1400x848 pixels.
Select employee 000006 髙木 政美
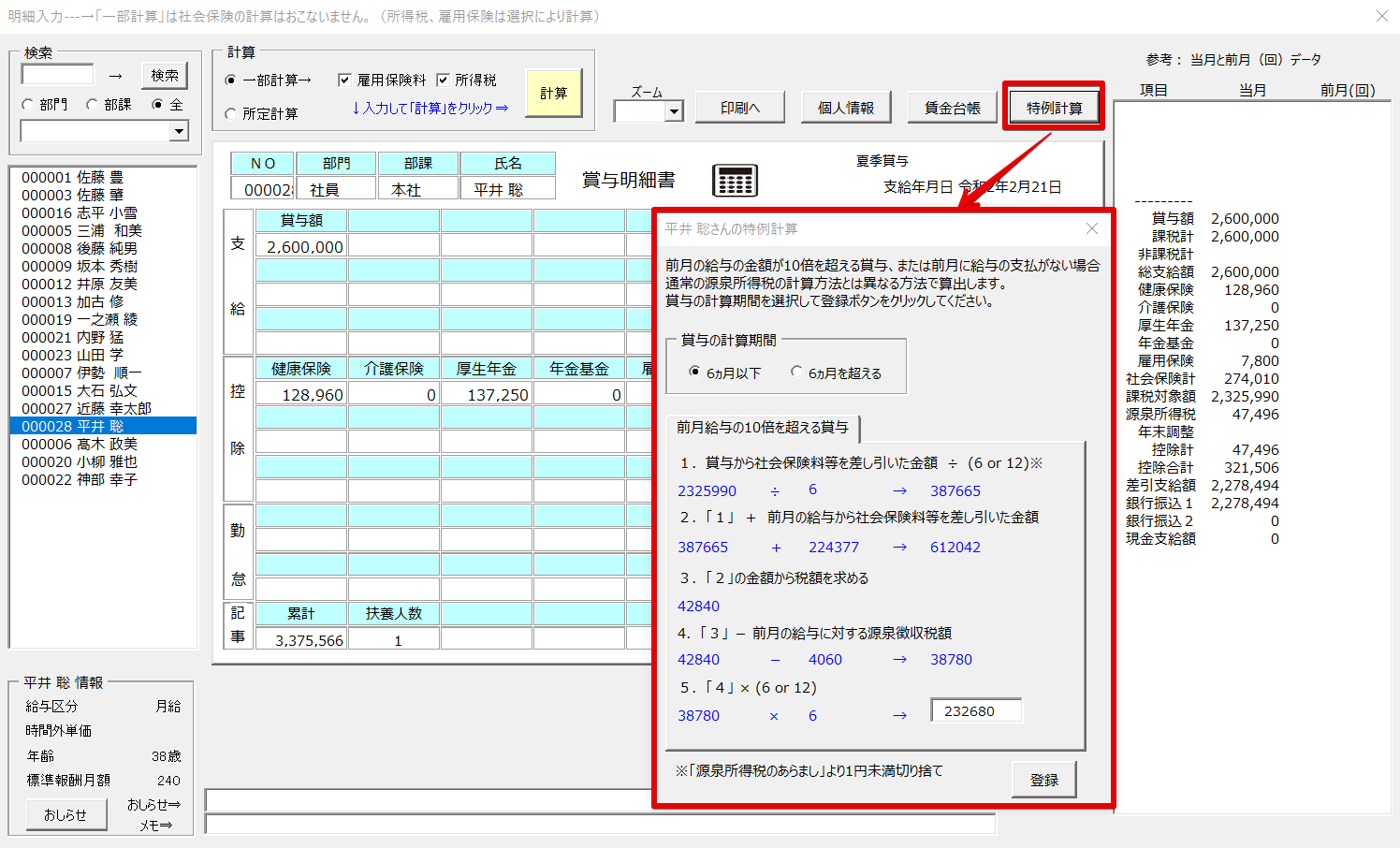click(x=103, y=445)
